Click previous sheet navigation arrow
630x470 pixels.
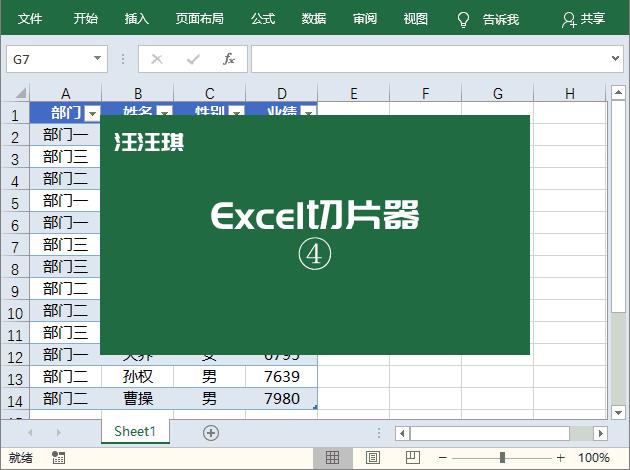tap(30, 433)
